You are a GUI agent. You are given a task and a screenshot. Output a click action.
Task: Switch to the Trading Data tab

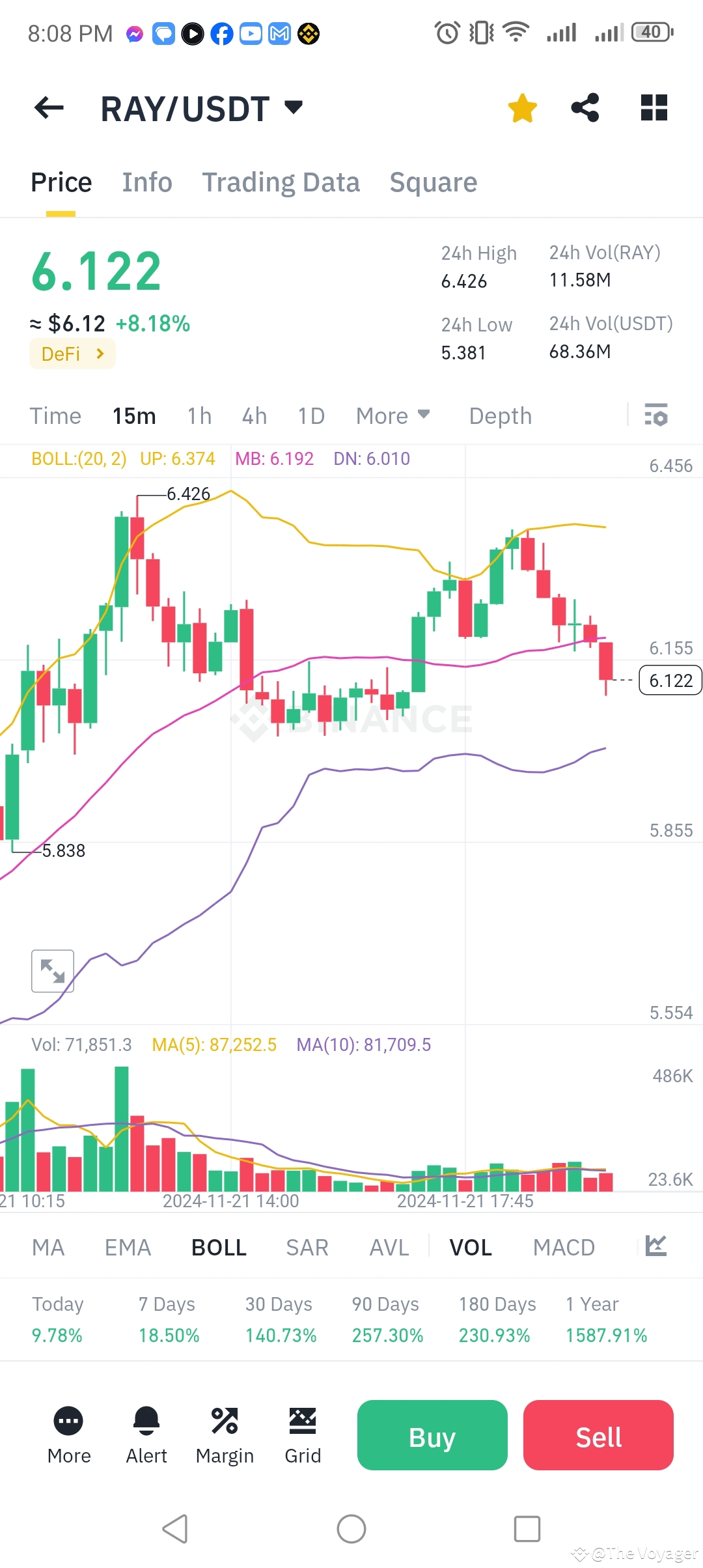click(281, 182)
